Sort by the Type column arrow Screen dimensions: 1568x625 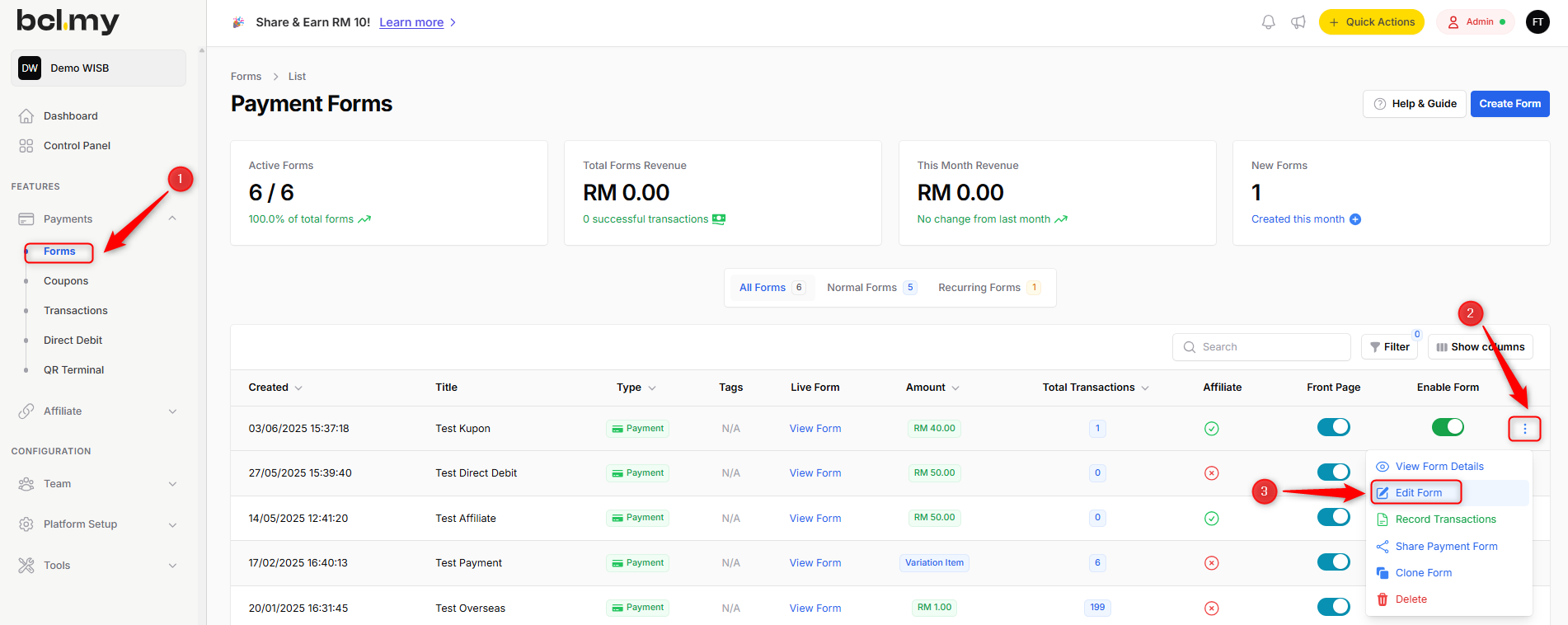[652, 388]
